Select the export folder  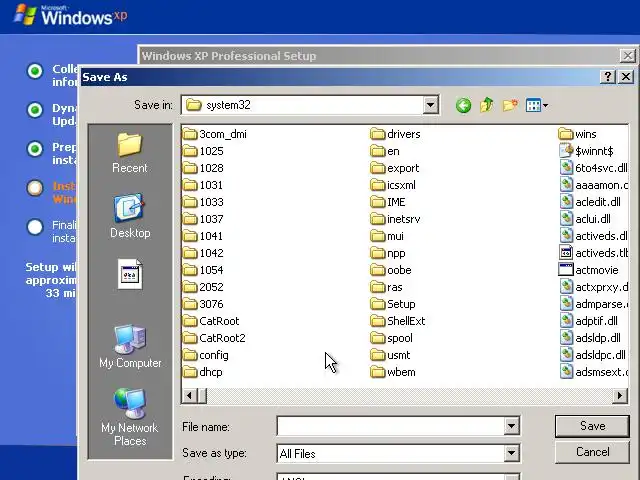[x=395, y=168]
